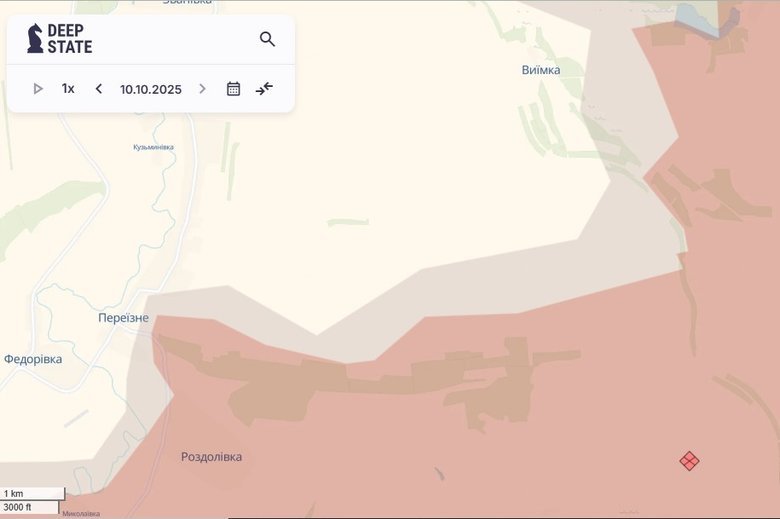This screenshot has width=780, height=519.
Task: Click the DEEP STATE title text
Action: (x=70, y=39)
